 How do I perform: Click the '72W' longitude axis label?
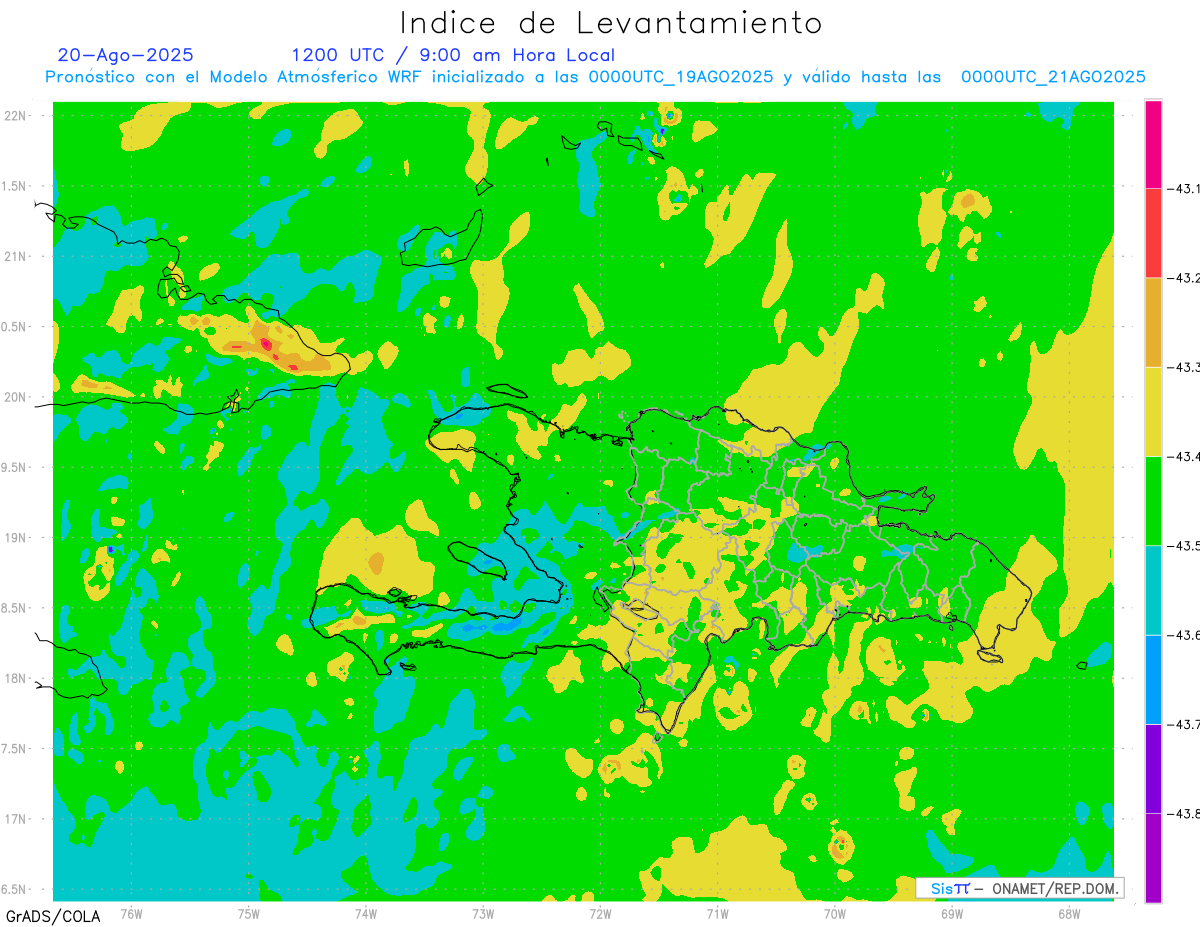pyautogui.click(x=600, y=913)
